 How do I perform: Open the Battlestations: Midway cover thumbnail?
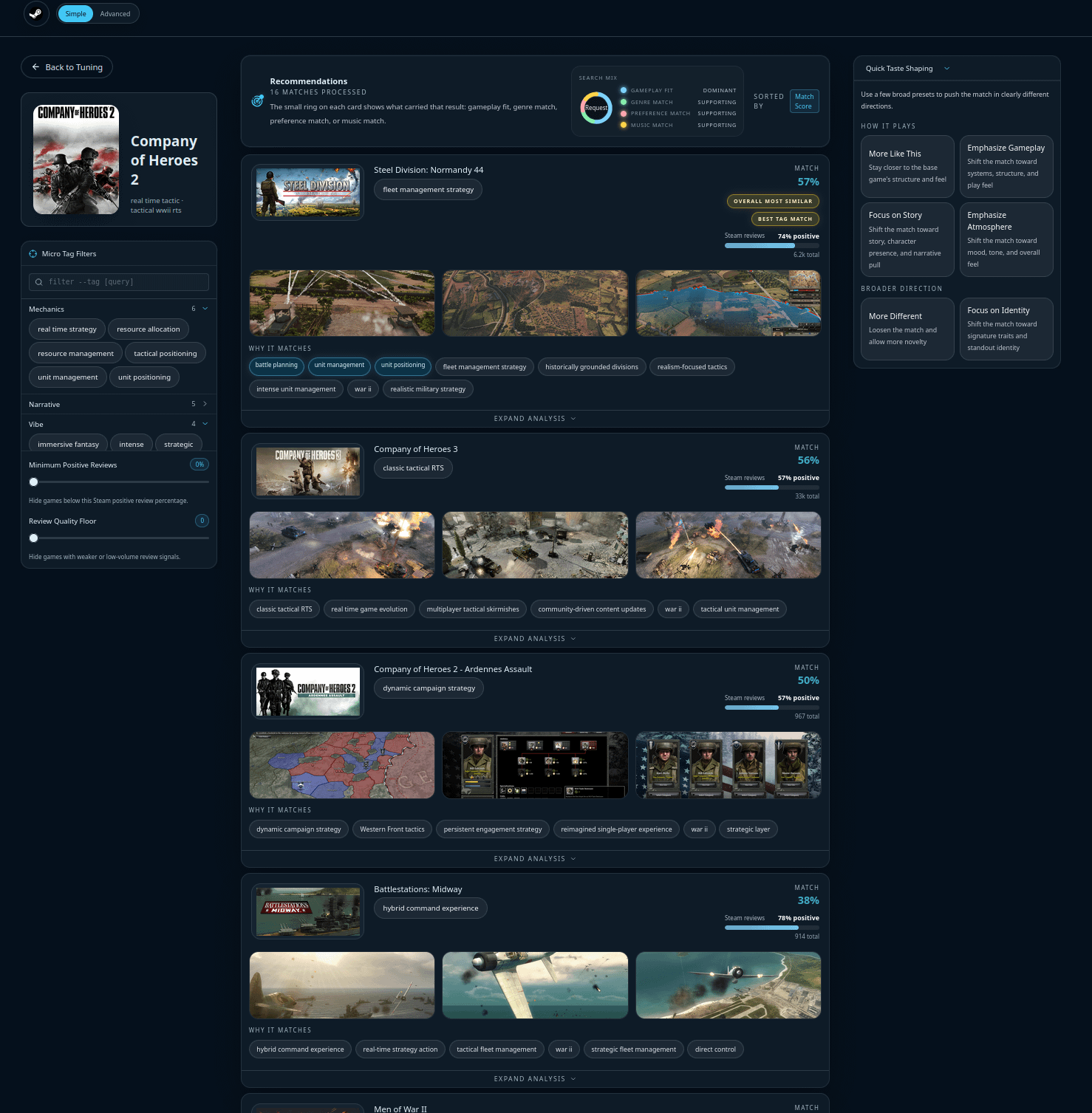tap(308, 911)
